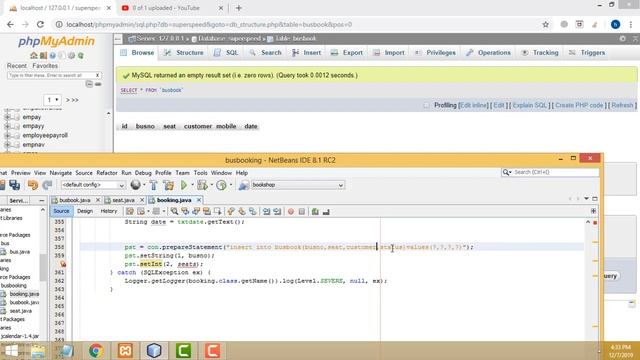
Task: Select seat.java in the Projects tree
Action: [20, 311]
